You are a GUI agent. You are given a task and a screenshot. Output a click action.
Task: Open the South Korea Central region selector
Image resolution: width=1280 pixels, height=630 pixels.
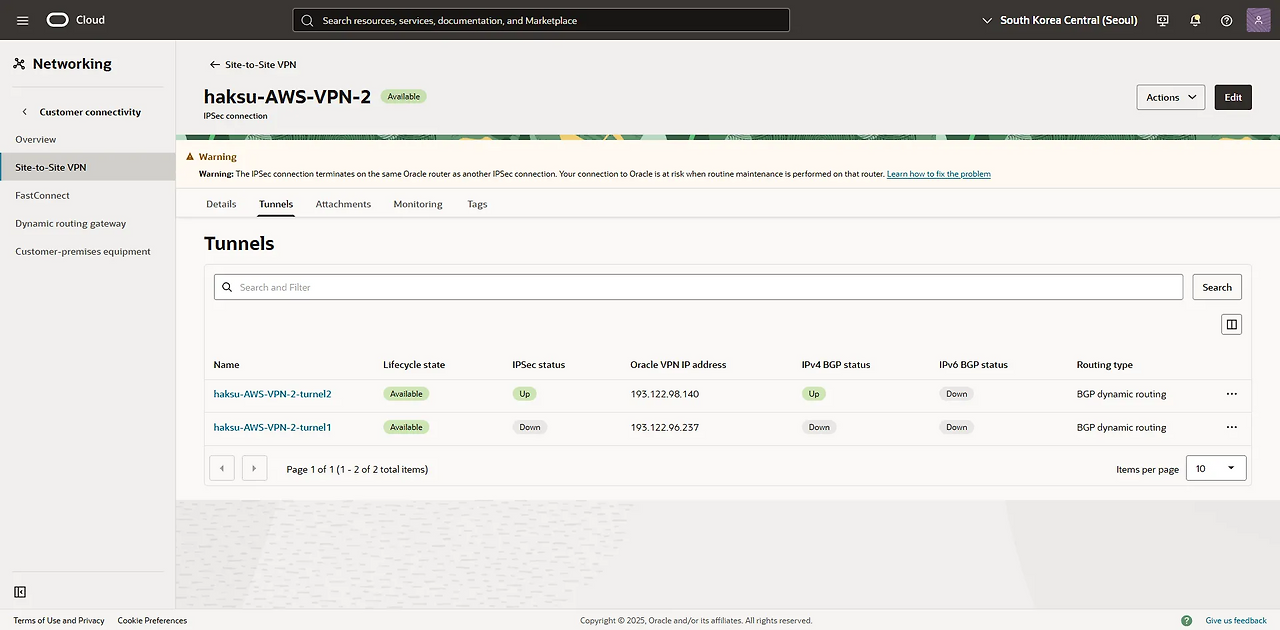pos(1060,20)
